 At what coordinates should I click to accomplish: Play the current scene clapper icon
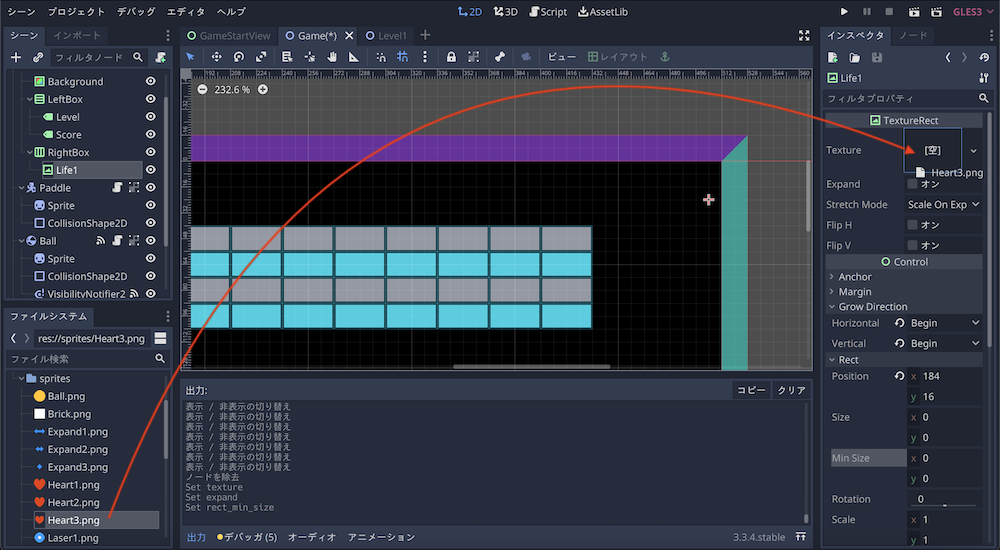point(914,11)
